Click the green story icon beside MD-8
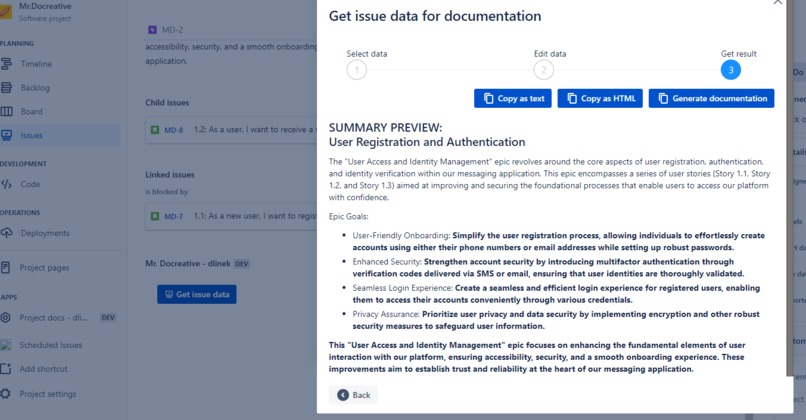 click(155, 130)
